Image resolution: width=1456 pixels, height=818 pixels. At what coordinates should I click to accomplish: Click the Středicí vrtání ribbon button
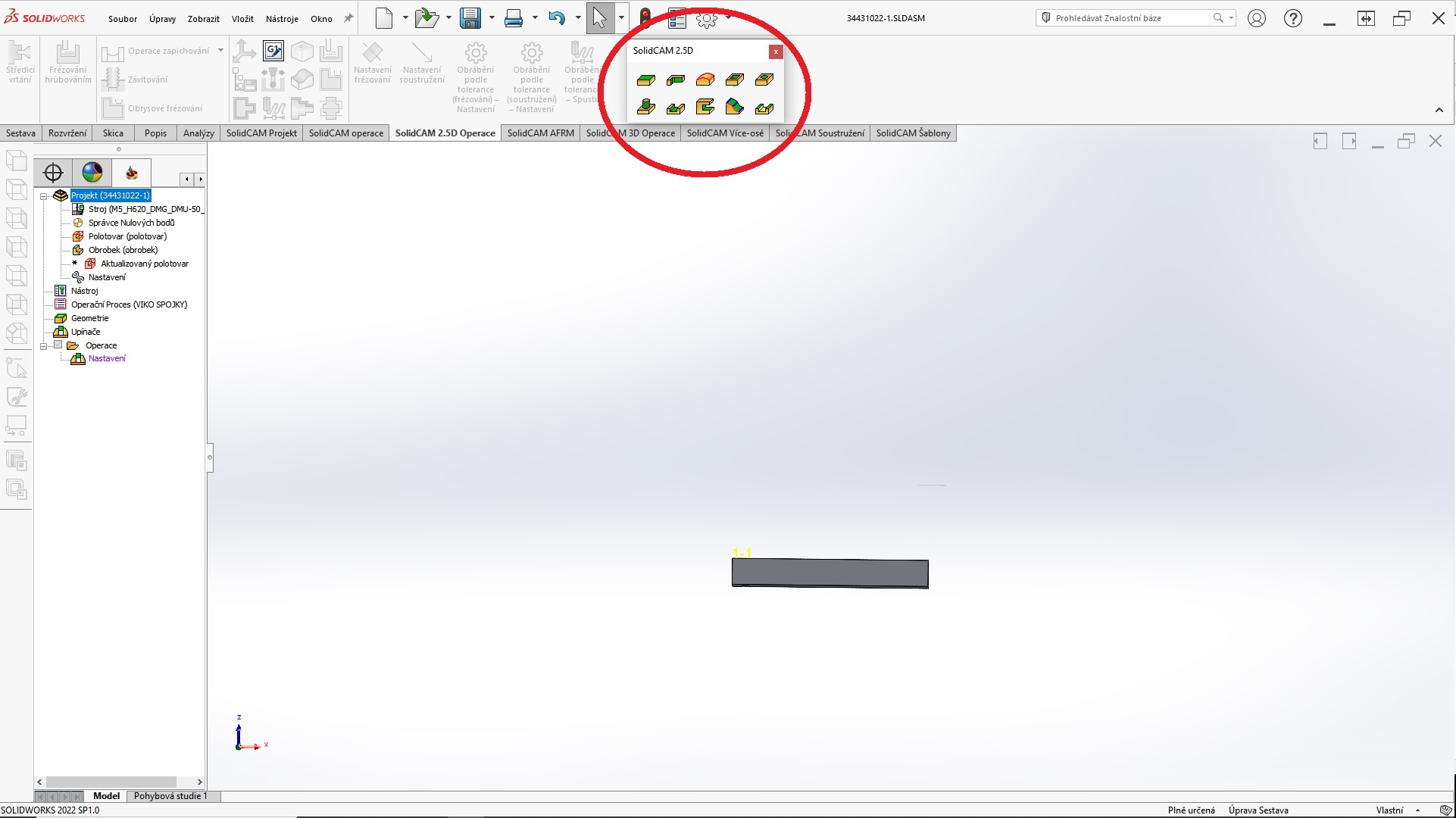[20, 64]
